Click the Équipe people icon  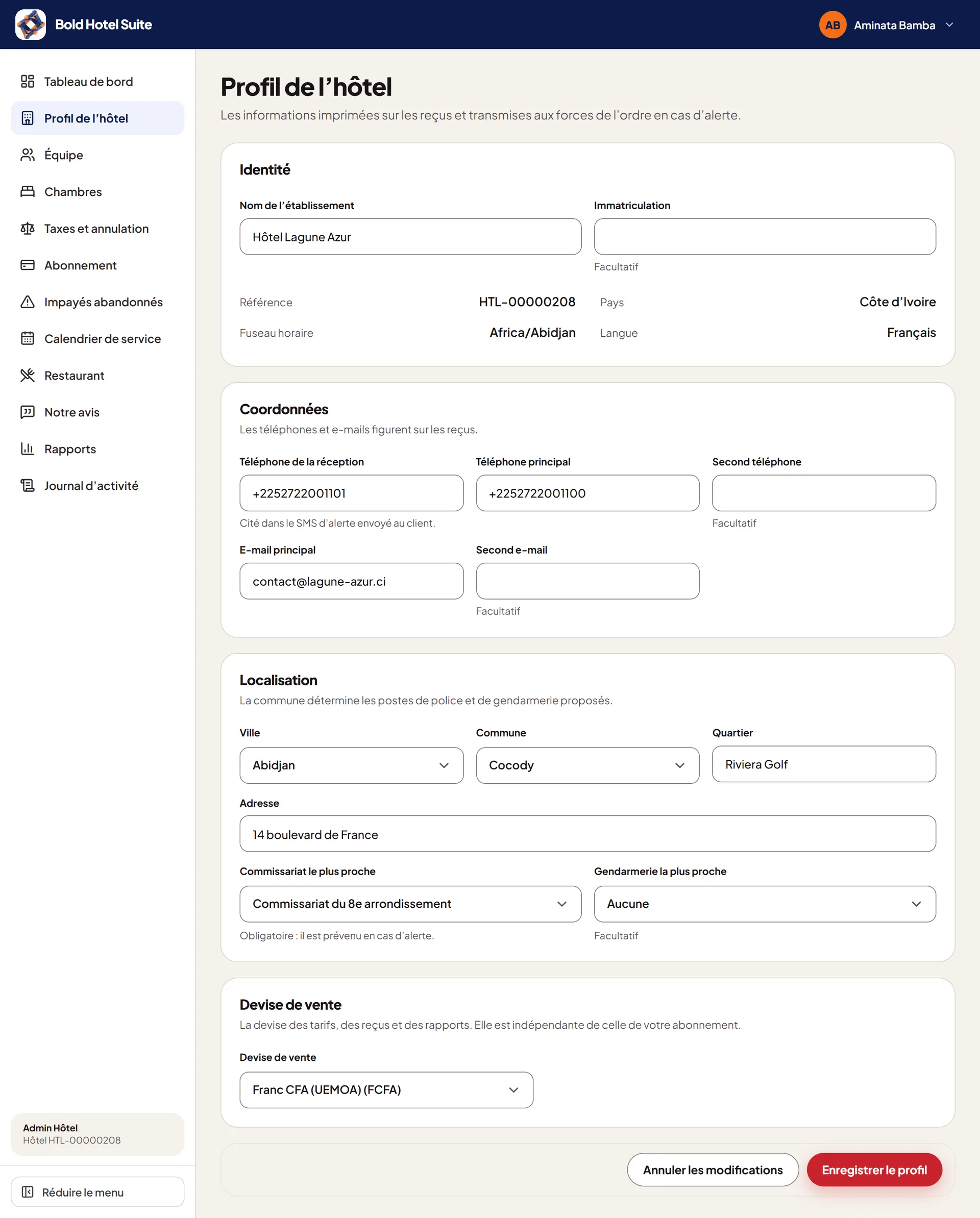tap(27, 155)
